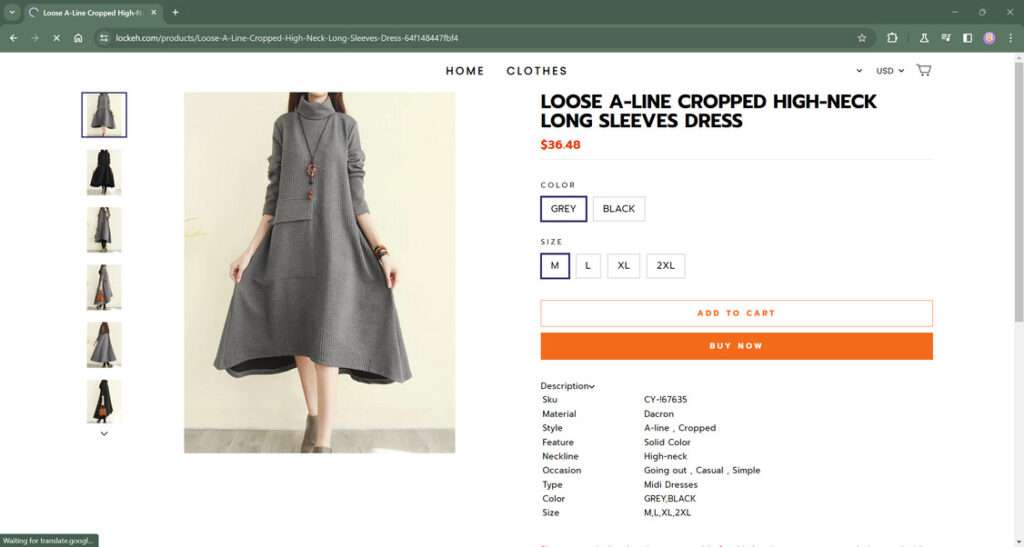Viewport: 1024px width, 547px height.
Task: Open the shopping cart
Action: (923, 70)
